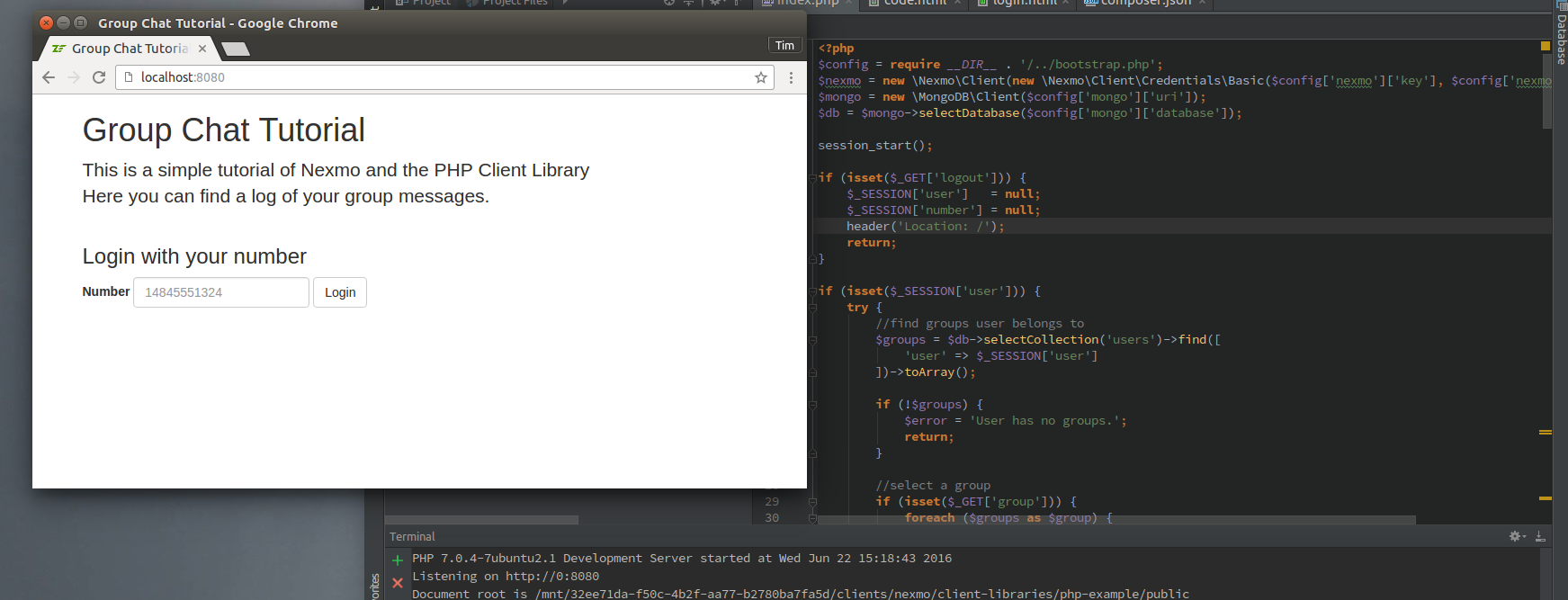Fold the foreach $groups as $group block
Image resolution: width=1568 pixels, height=600 pixels.
coord(812,518)
